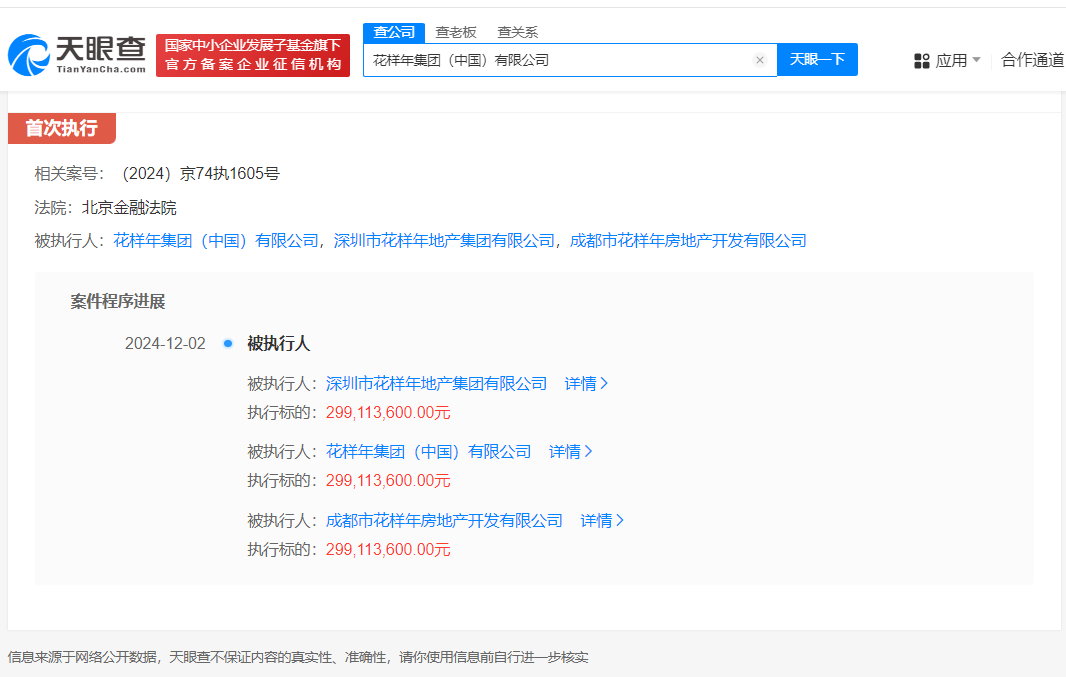Viewport: 1066px width, 677px height.
Task: Click the 首次执行 red label
Action: [62, 128]
